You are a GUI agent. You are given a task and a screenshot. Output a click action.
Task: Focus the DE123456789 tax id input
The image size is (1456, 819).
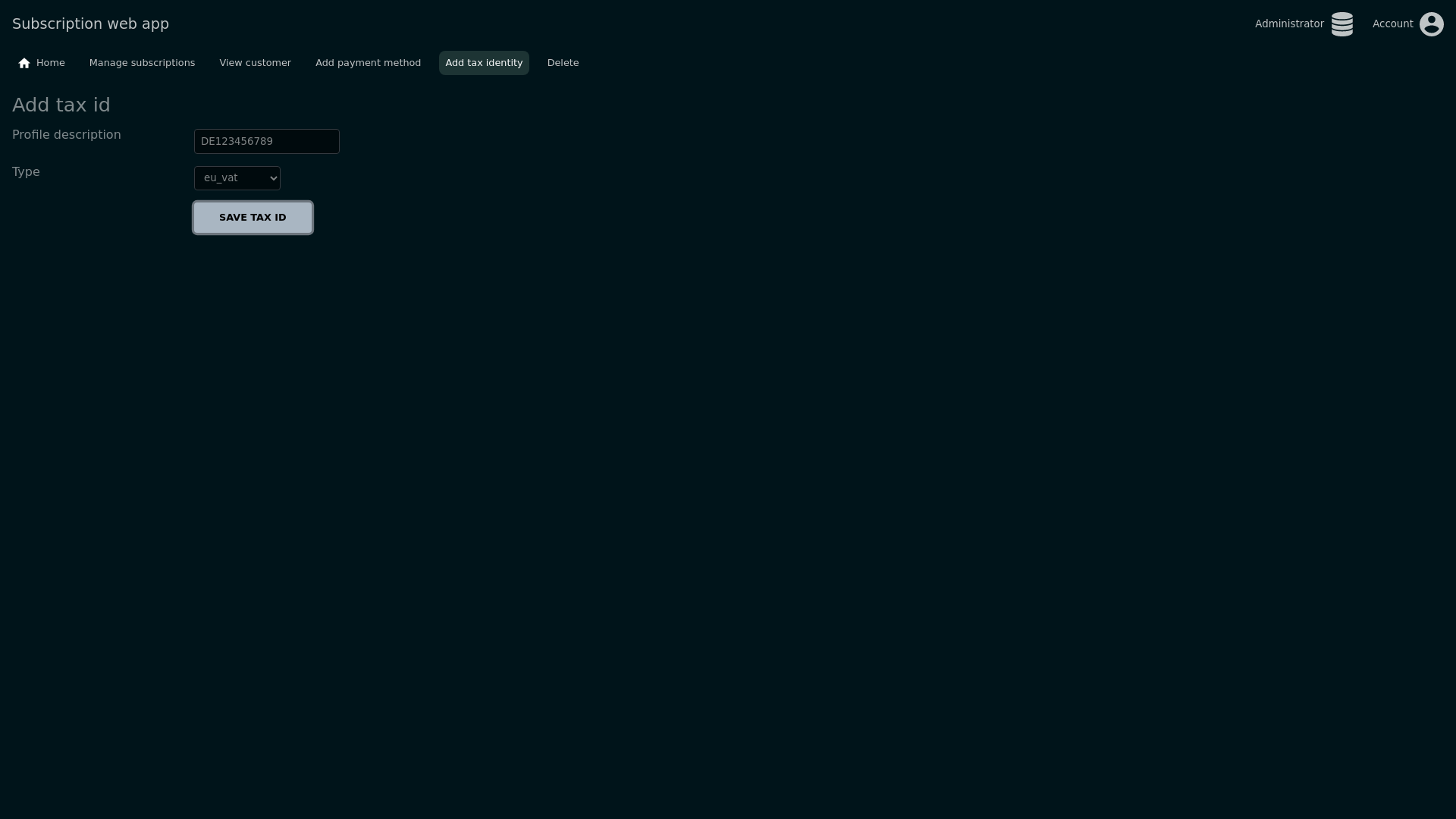[266, 142]
